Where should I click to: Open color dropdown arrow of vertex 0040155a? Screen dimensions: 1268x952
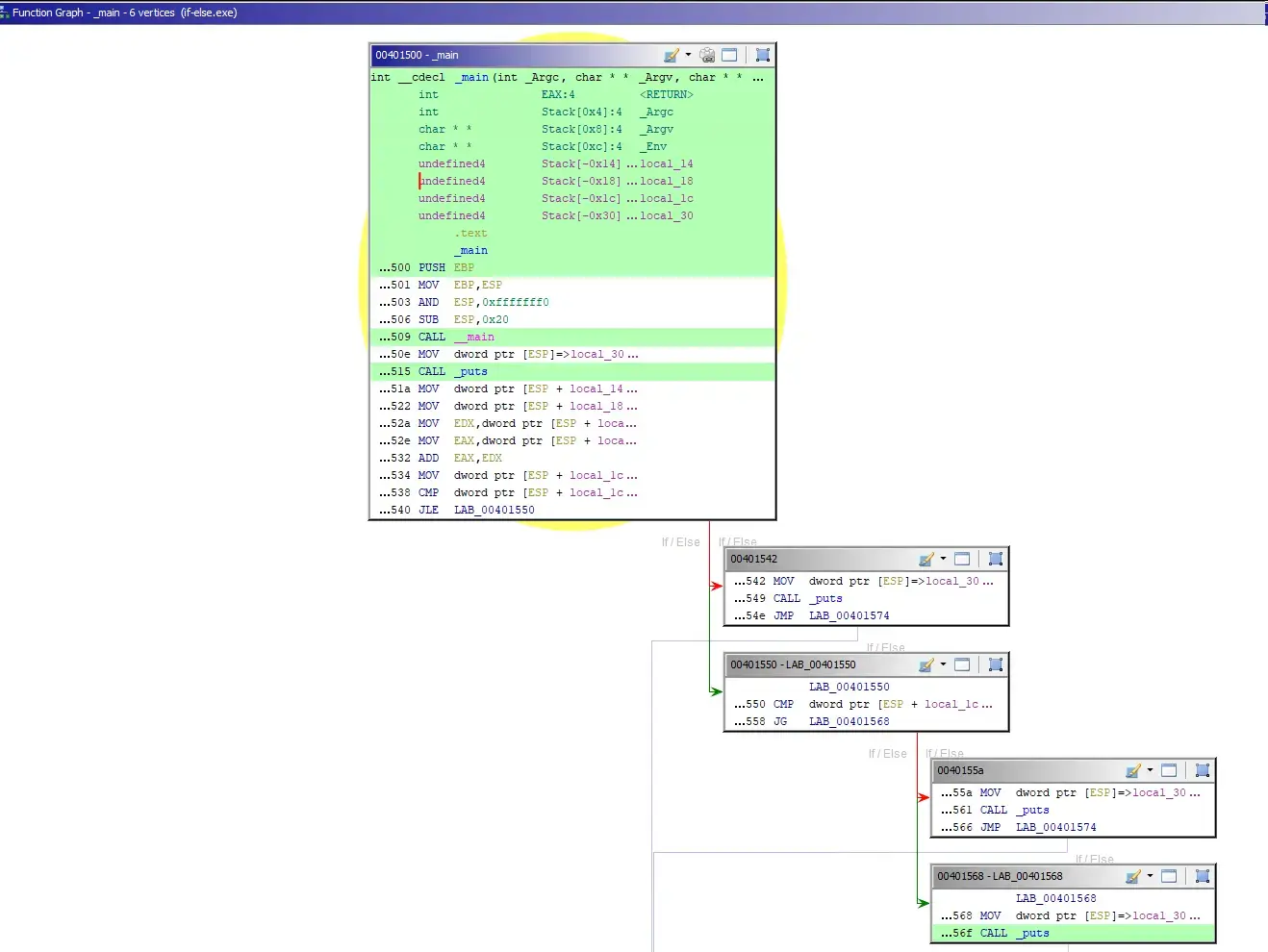[1150, 770]
